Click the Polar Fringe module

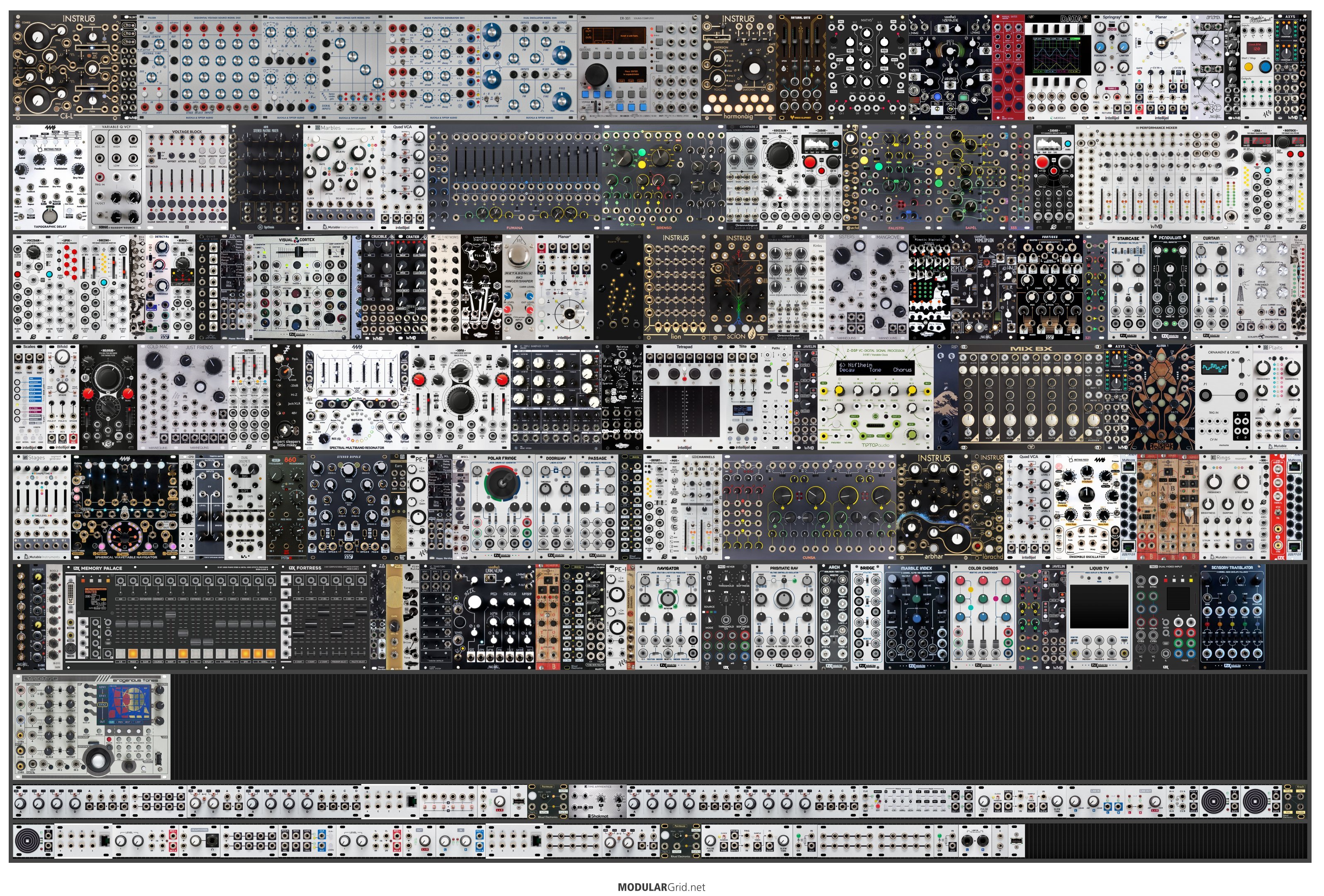502,507
